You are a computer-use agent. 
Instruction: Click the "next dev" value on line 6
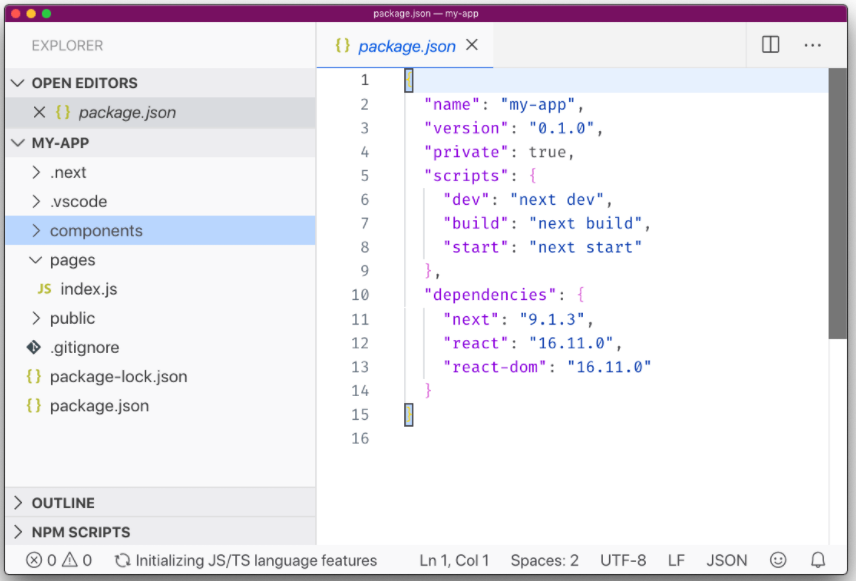tap(557, 200)
